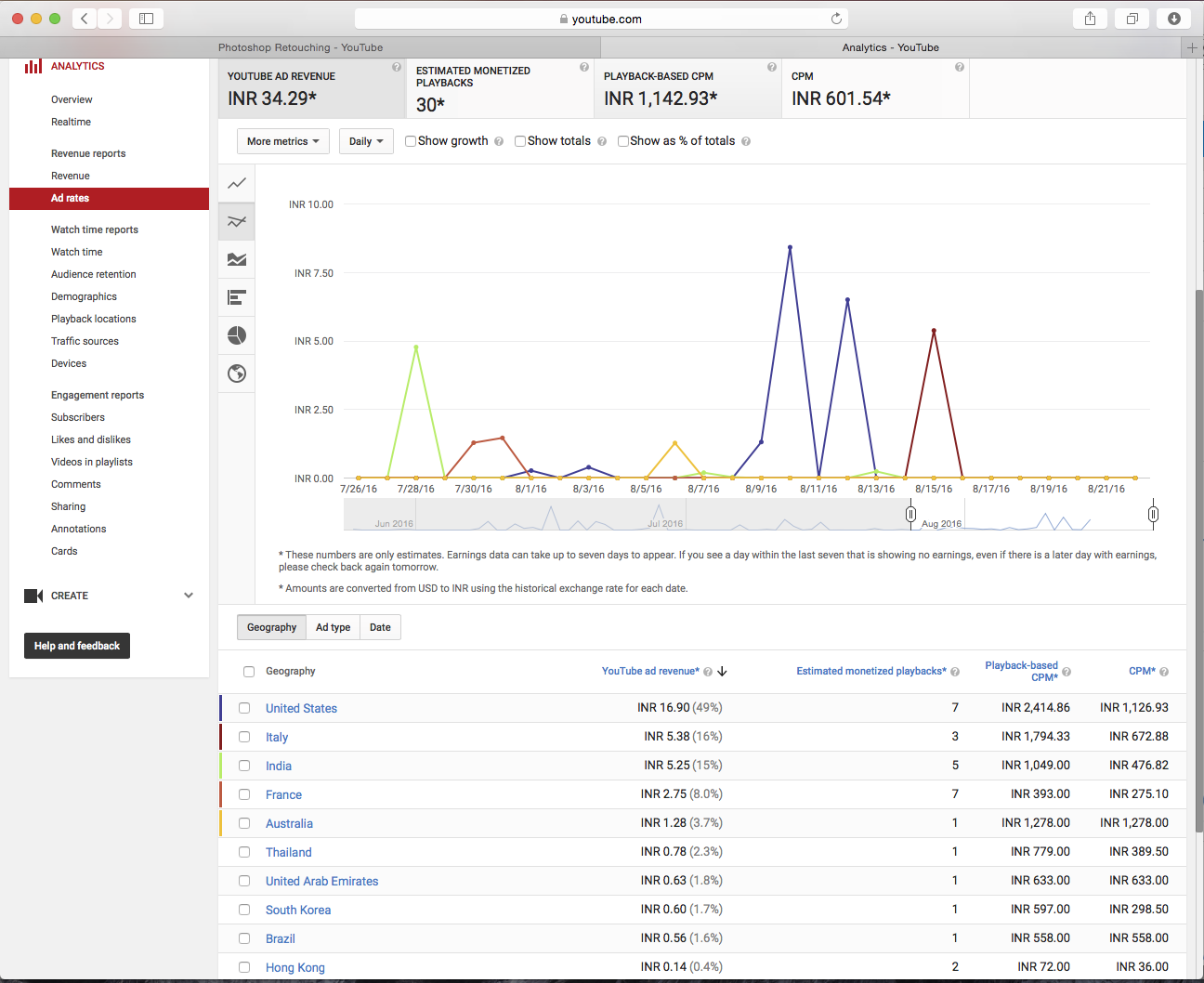Click the Safari address bar youtube.com
Image resolution: width=1204 pixels, height=983 pixels.
pyautogui.click(x=601, y=19)
